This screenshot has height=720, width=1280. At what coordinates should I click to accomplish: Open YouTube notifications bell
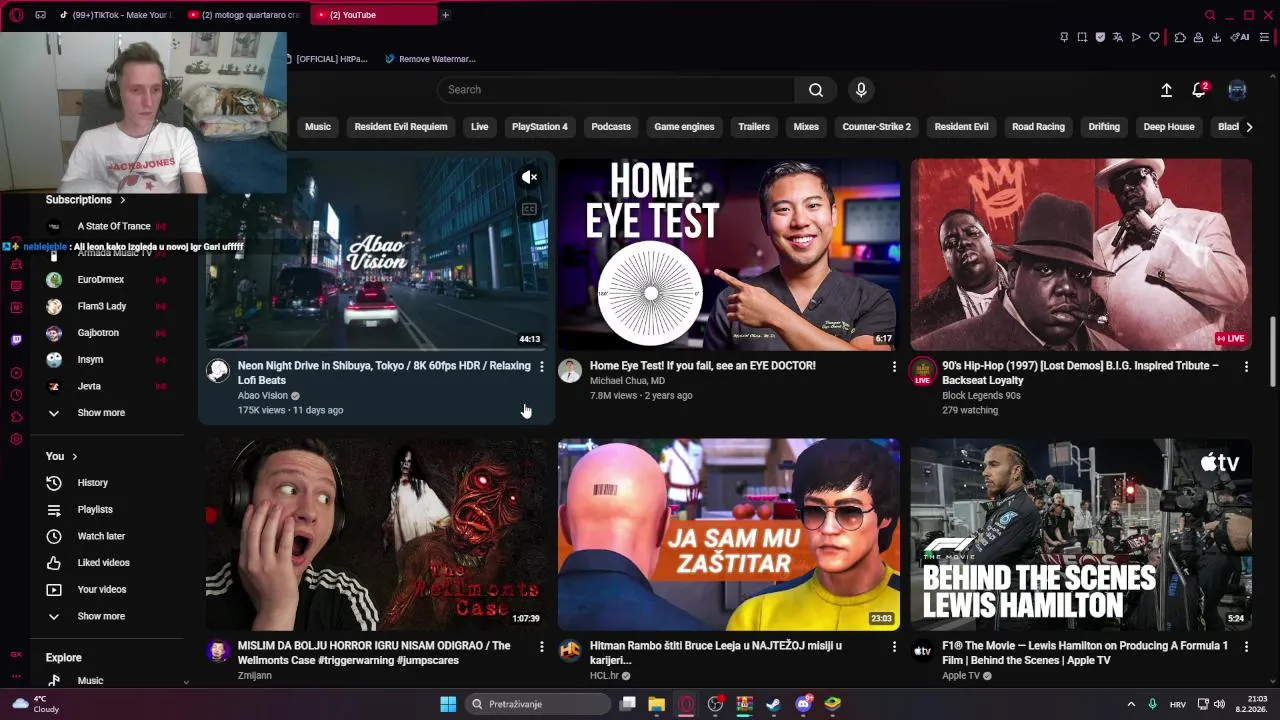click(1199, 90)
